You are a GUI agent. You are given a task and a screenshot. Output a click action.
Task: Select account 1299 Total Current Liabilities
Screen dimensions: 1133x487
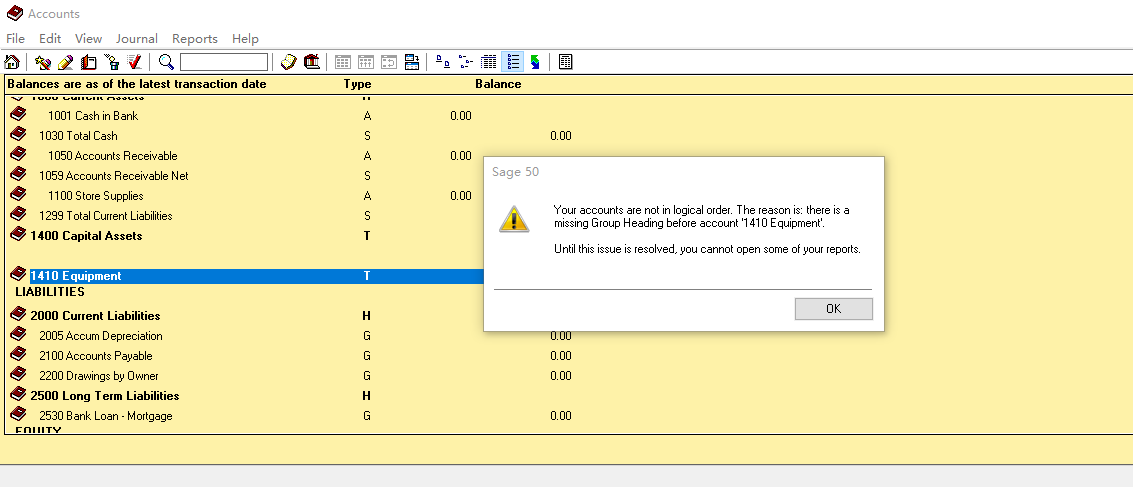pyautogui.click(x=105, y=216)
